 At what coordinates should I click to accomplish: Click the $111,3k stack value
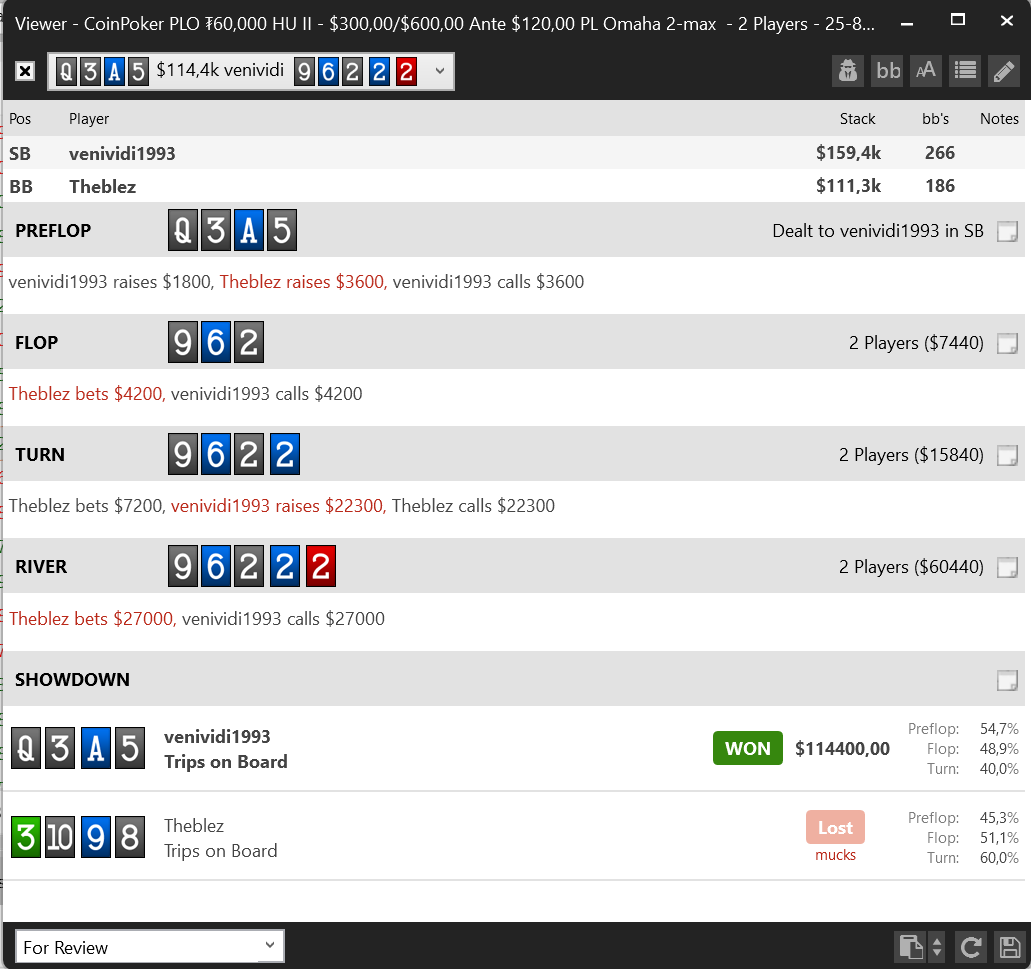(x=848, y=186)
